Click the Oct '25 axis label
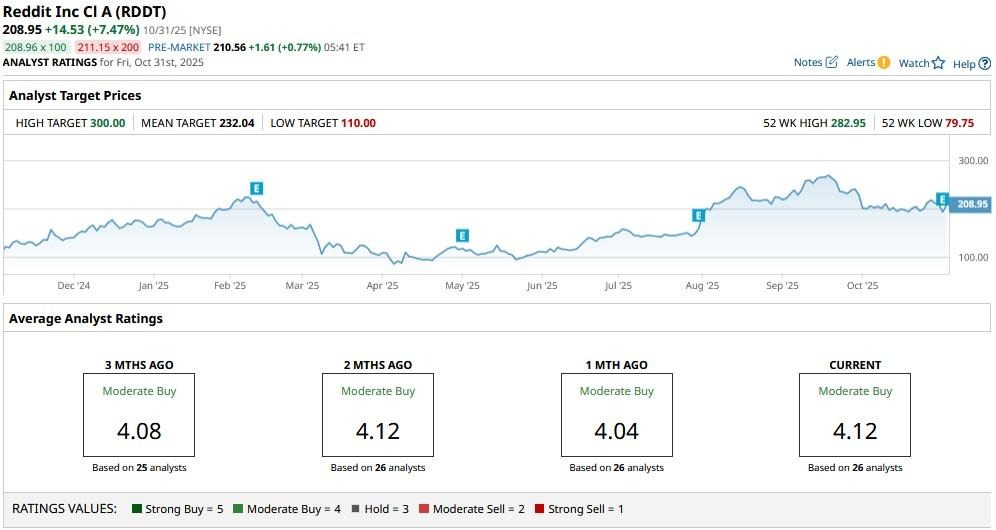The image size is (996, 530). 863,286
